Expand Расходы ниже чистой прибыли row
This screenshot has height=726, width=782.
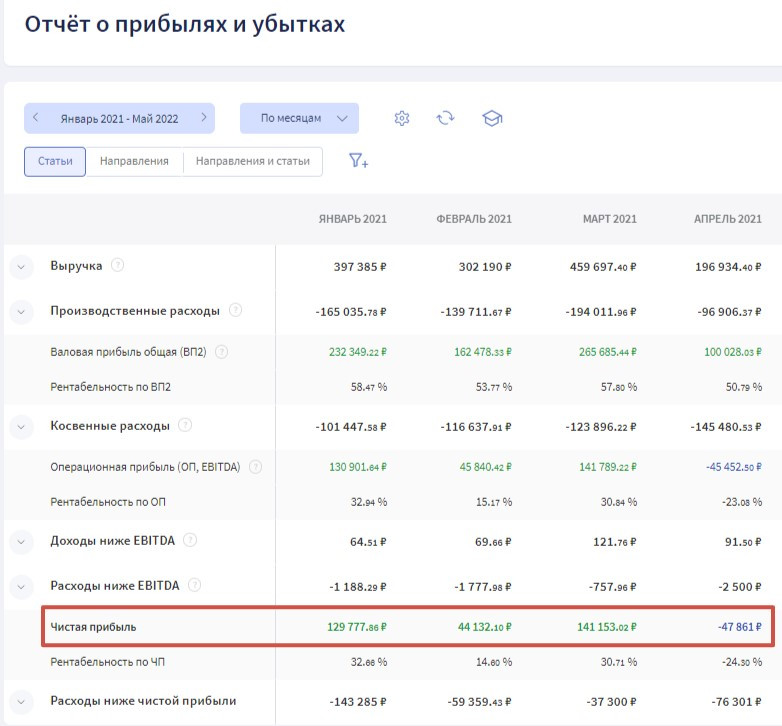click(x=22, y=701)
